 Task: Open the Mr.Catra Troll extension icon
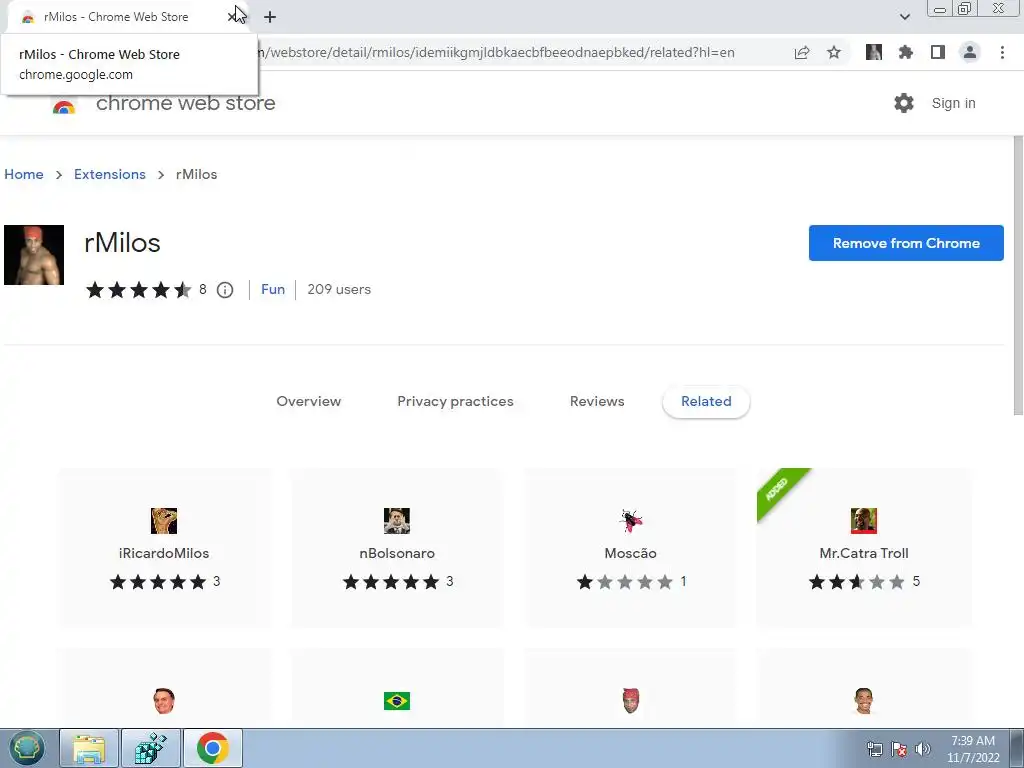click(863, 521)
